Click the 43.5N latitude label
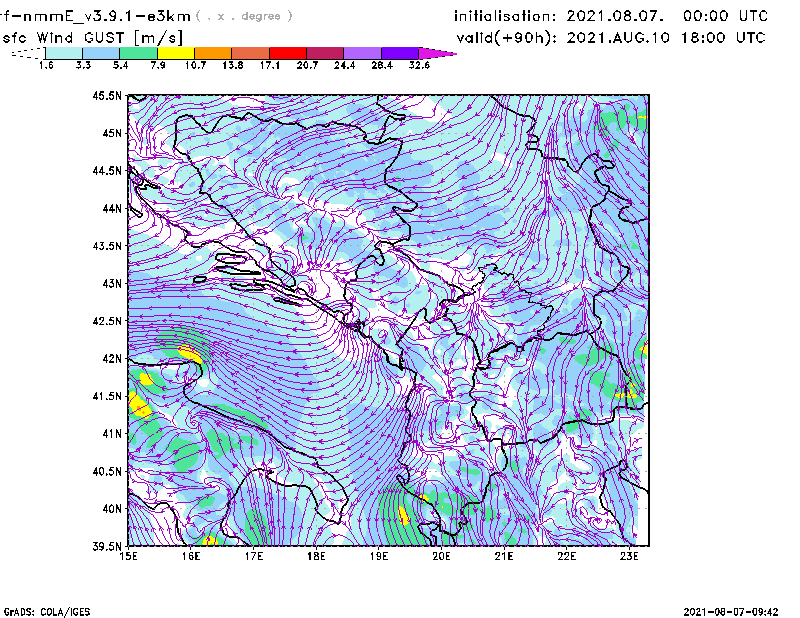 tap(107, 245)
